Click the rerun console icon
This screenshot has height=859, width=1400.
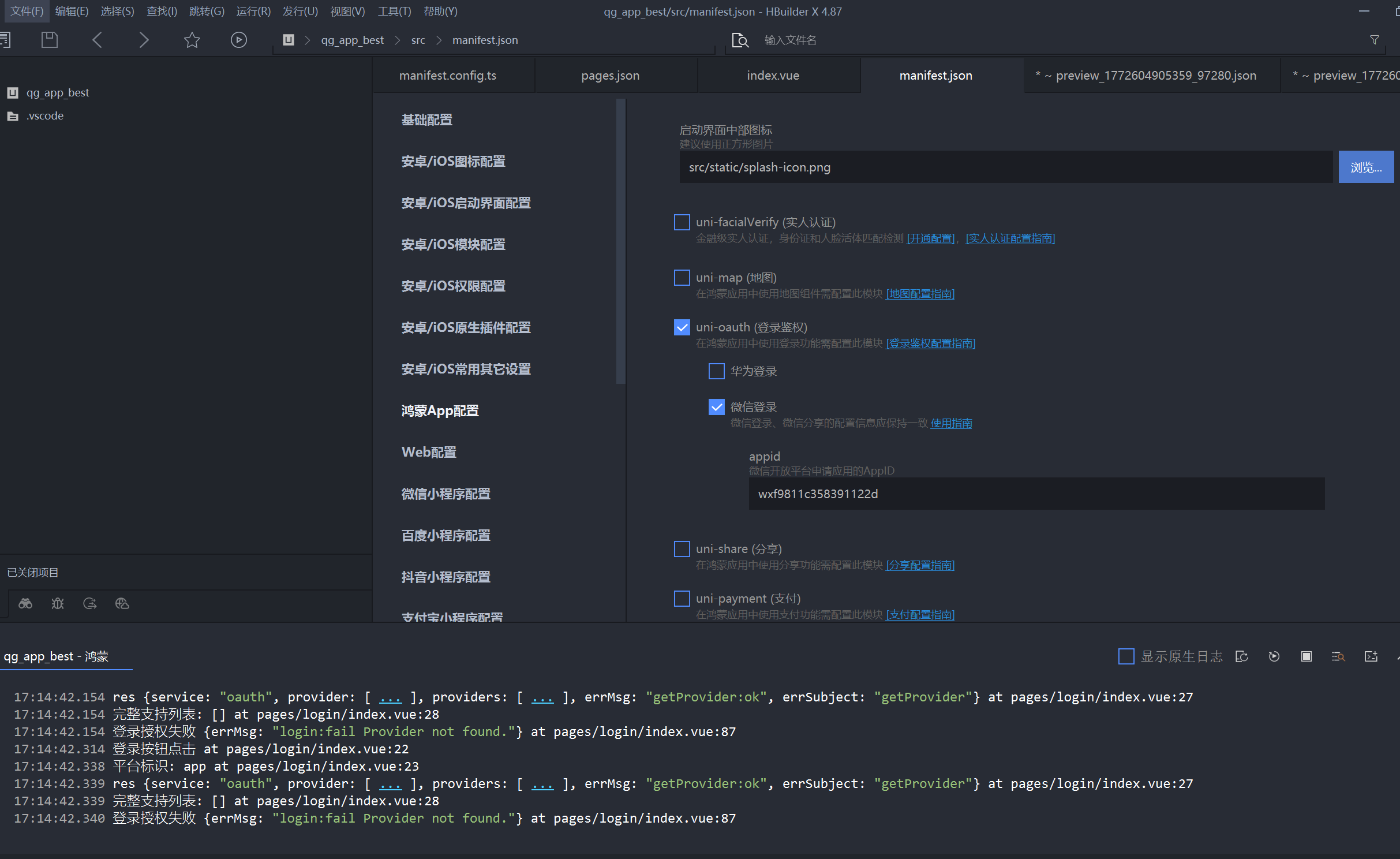(x=1274, y=656)
